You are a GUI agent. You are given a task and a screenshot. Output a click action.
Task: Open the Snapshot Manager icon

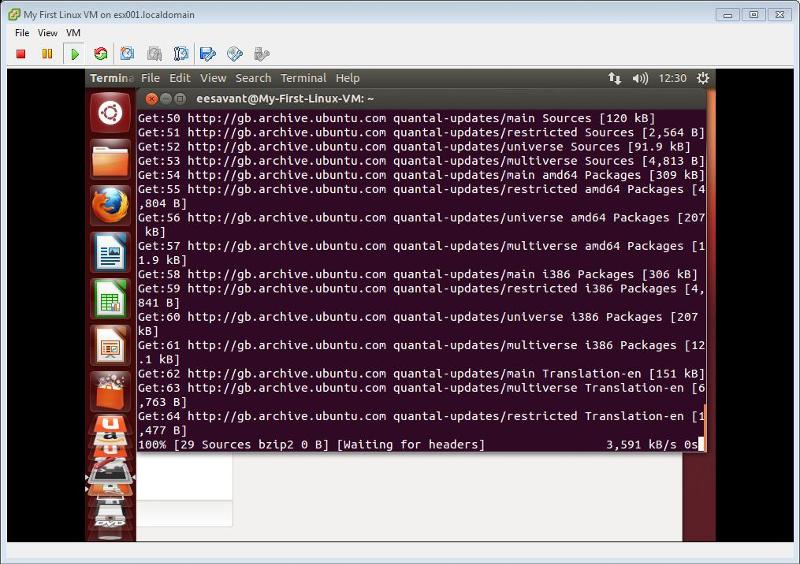181,54
